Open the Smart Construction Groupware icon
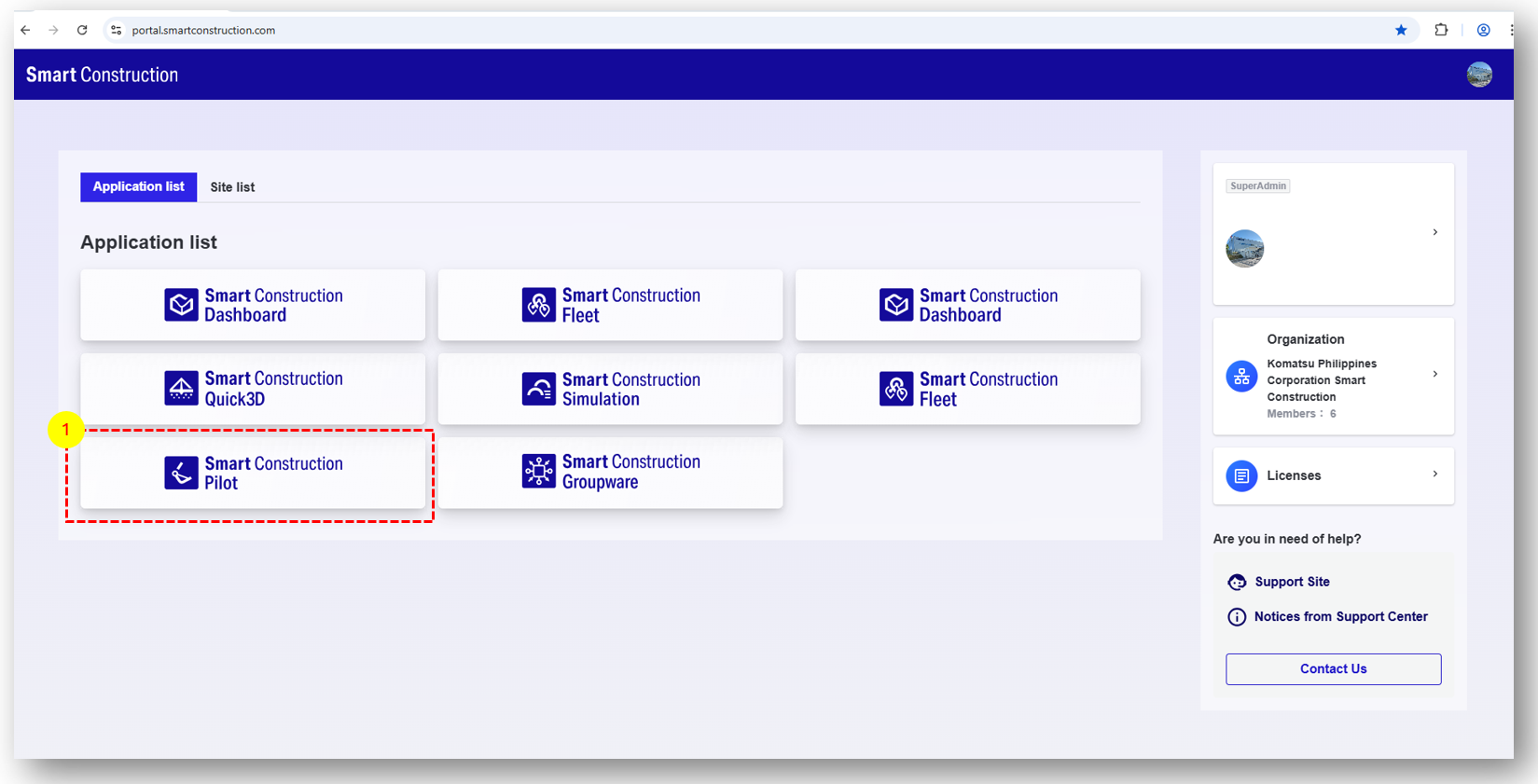Image resolution: width=1538 pixels, height=784 pixels. pos(538,472)
